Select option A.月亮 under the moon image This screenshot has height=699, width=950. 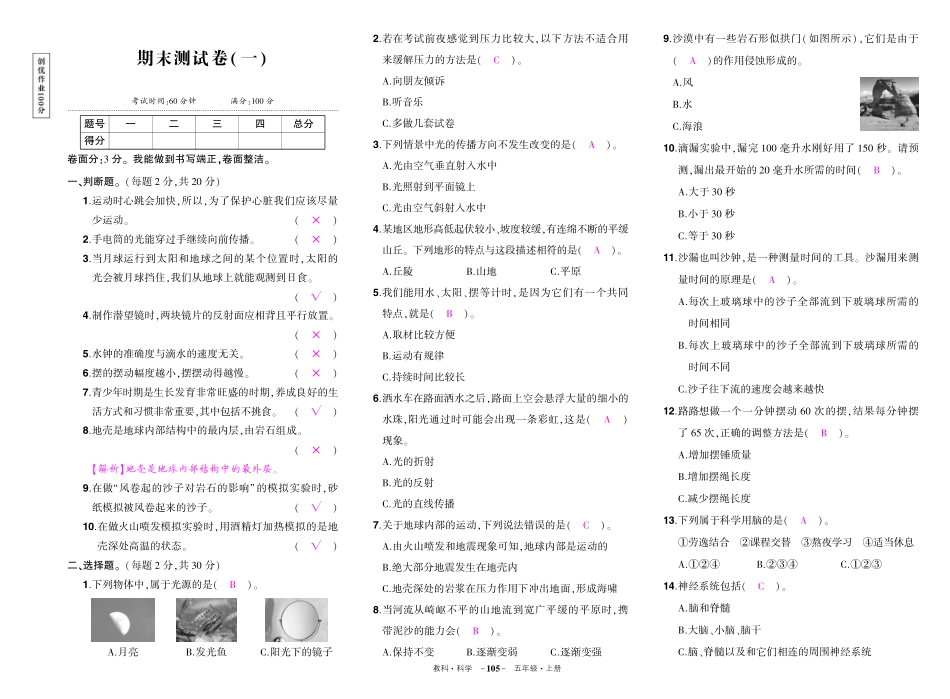tap(122, 652)
